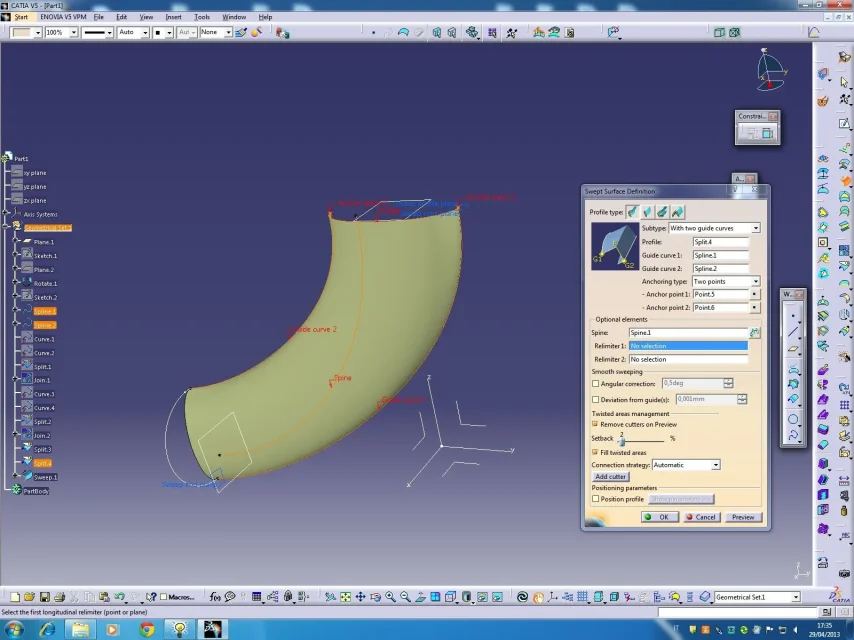Viewport: 854px width, 640px height.
Task: Click the Cancel button in Swept Surface dialog
Action: 702,517
